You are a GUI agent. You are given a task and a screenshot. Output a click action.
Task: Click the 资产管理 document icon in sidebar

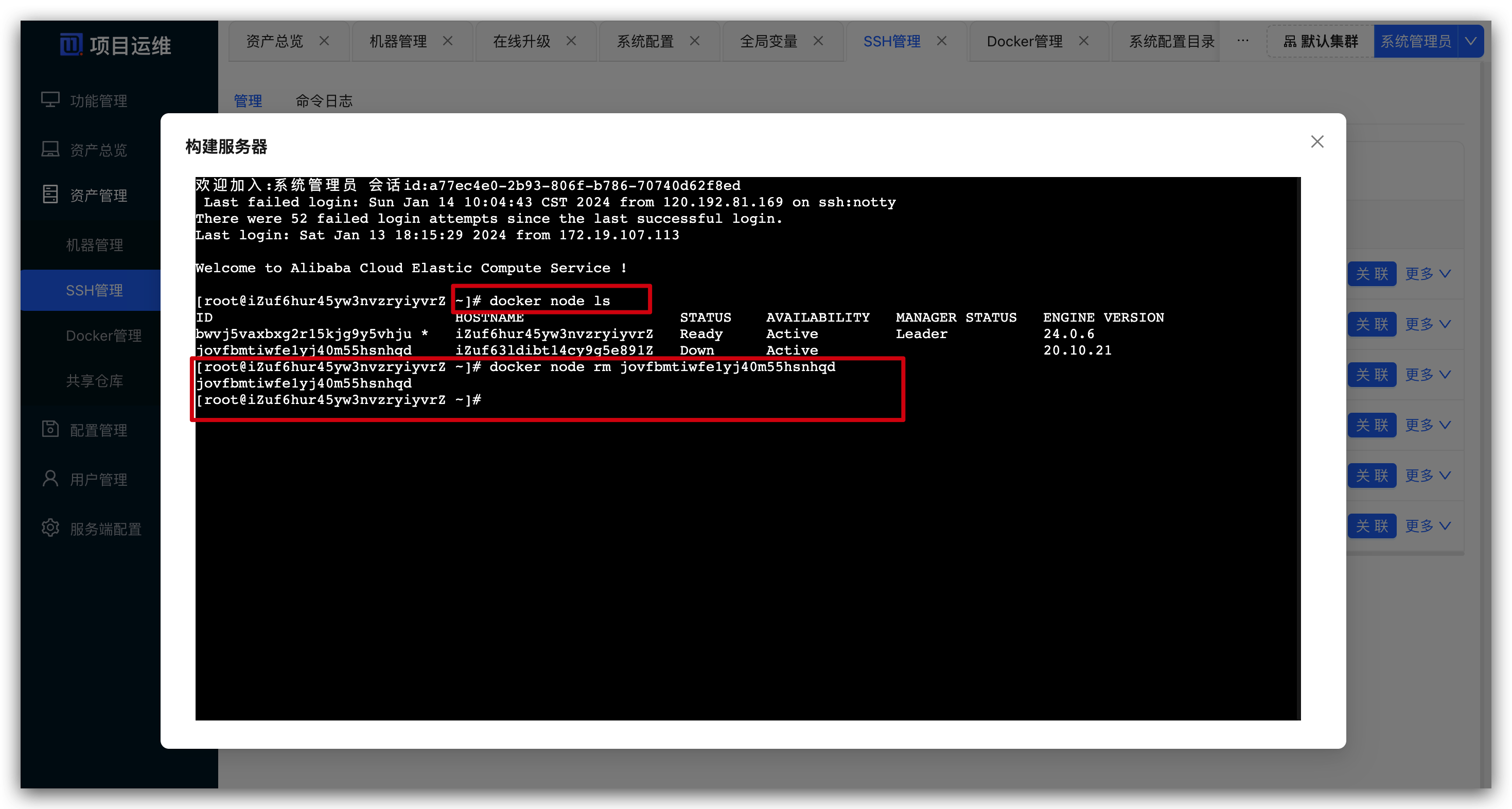click(x=50, y=195)
